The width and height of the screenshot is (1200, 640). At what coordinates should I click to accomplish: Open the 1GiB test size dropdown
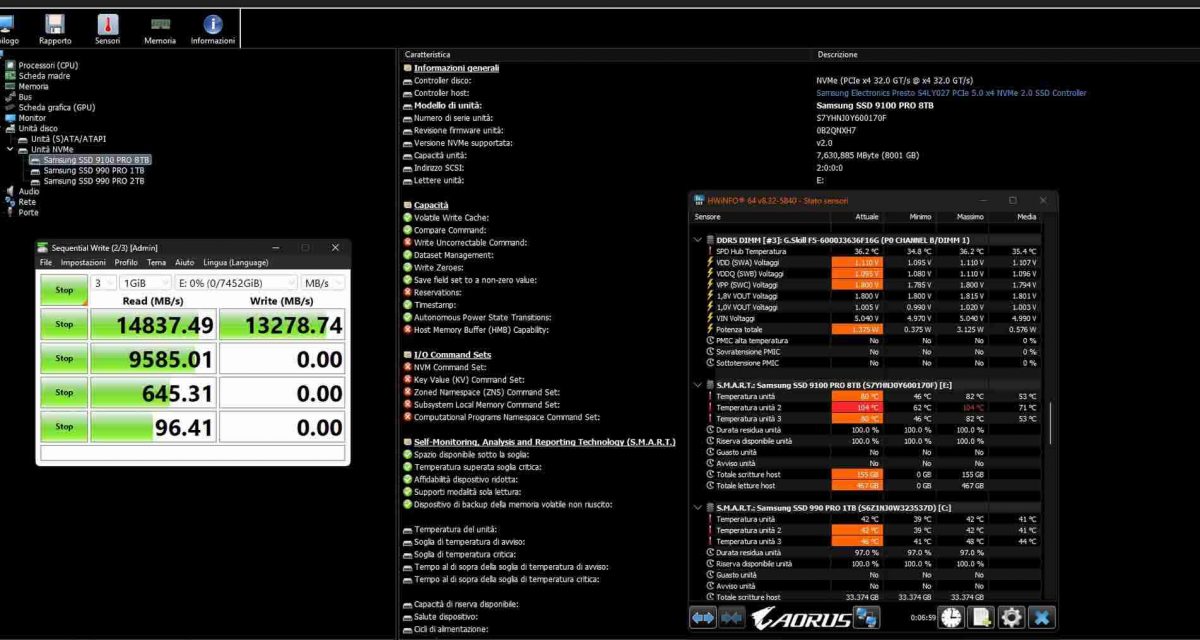coord(143,282)
